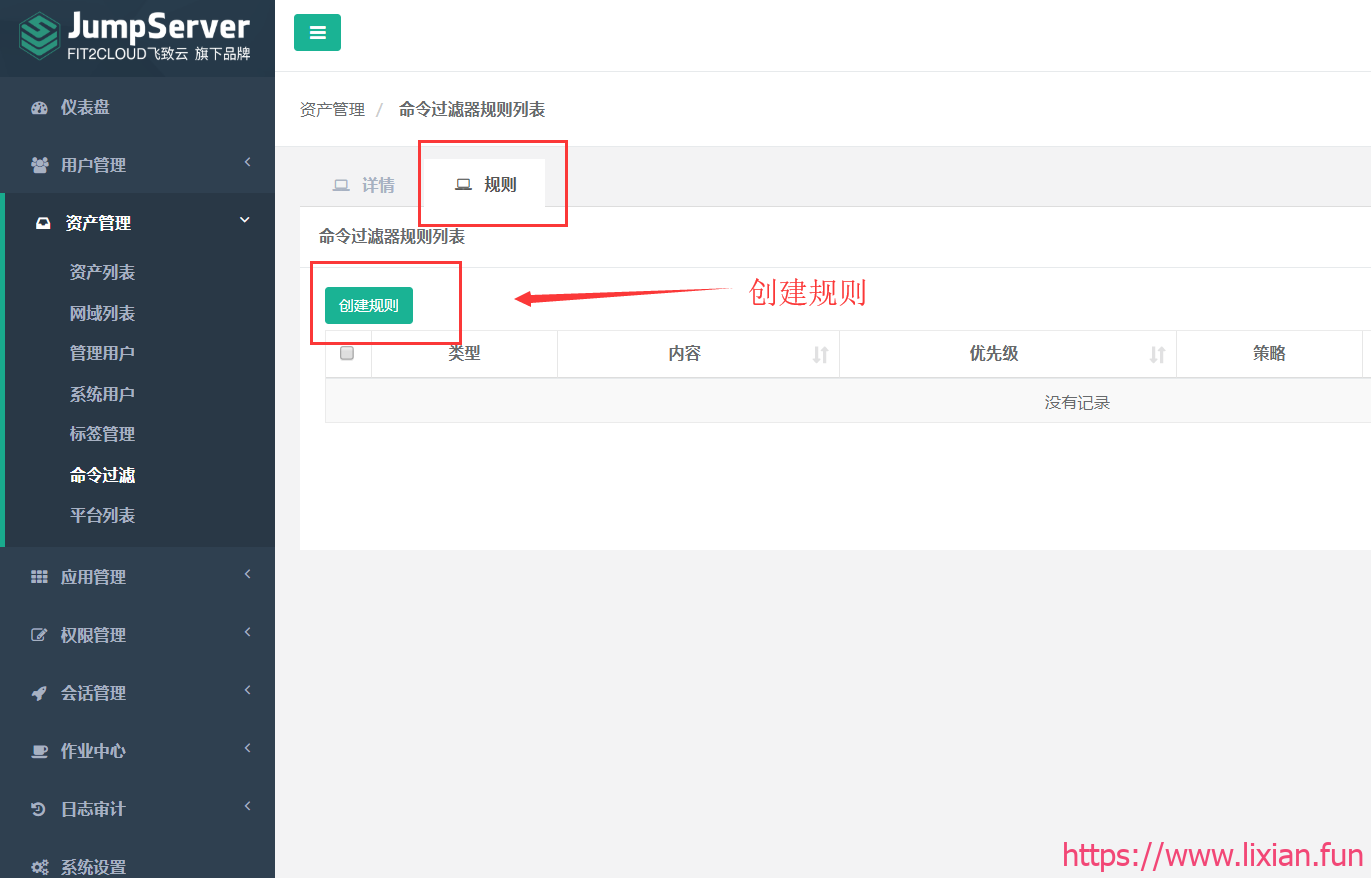Expand the 日志审计 menu arrow

pyautogui.click(x=247, y=807)
